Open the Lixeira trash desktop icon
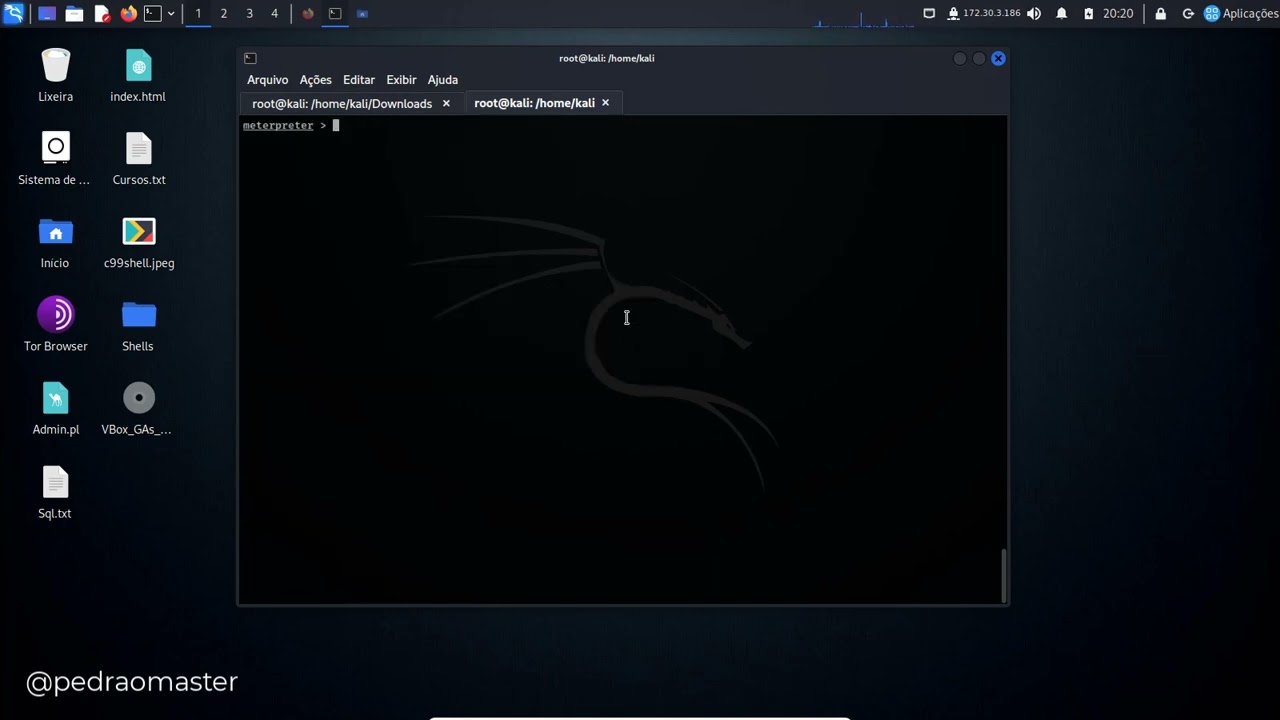Screen dimensions: 1280x720 click(x=56, y=76)
